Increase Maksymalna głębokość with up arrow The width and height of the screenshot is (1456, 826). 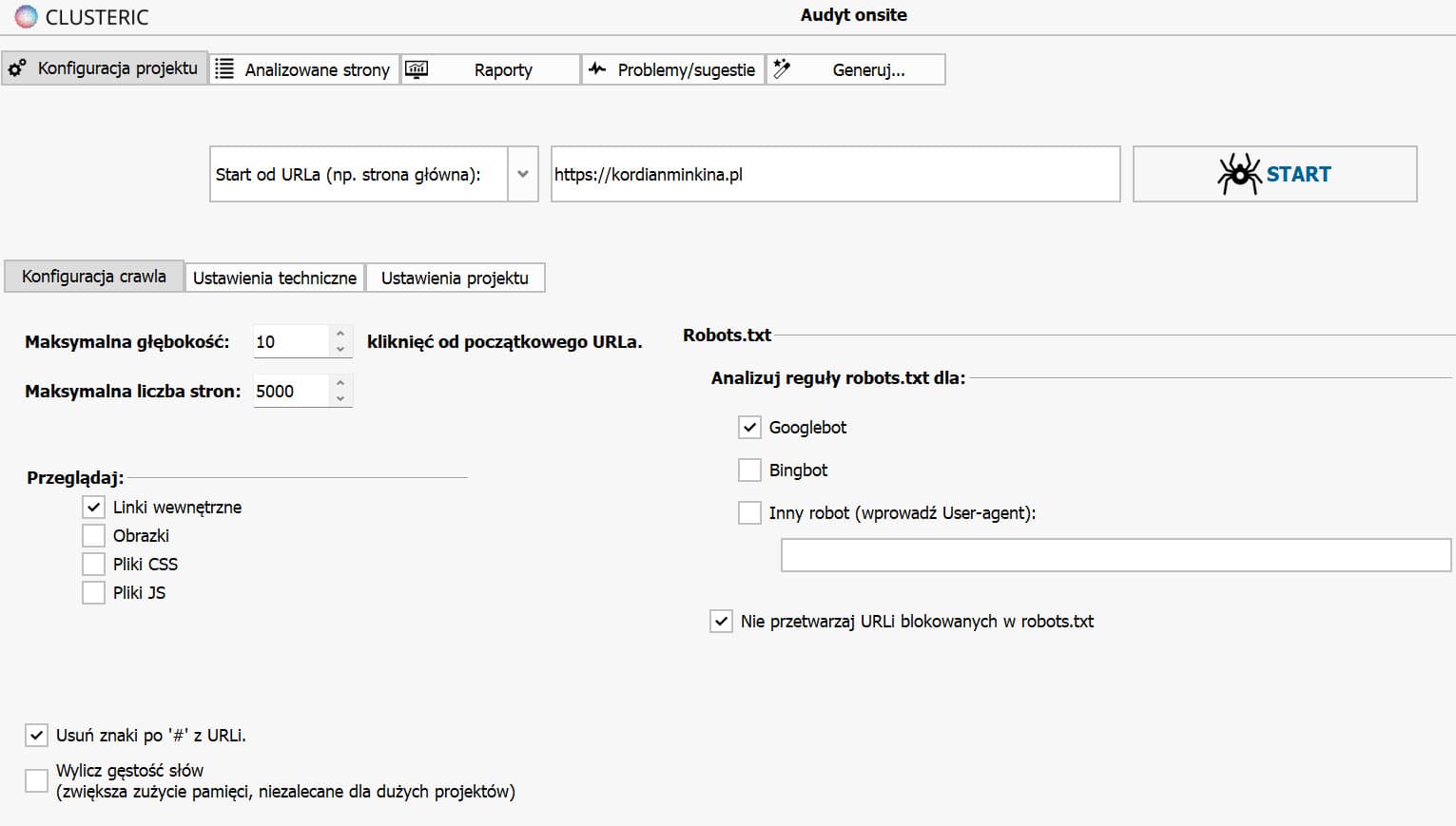340,334
